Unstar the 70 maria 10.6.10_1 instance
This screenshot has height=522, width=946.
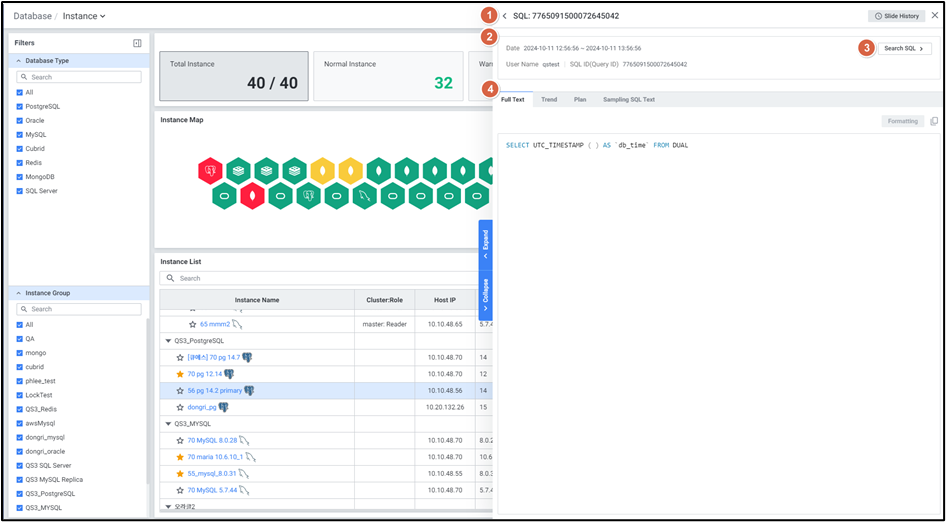click(180, 457)
